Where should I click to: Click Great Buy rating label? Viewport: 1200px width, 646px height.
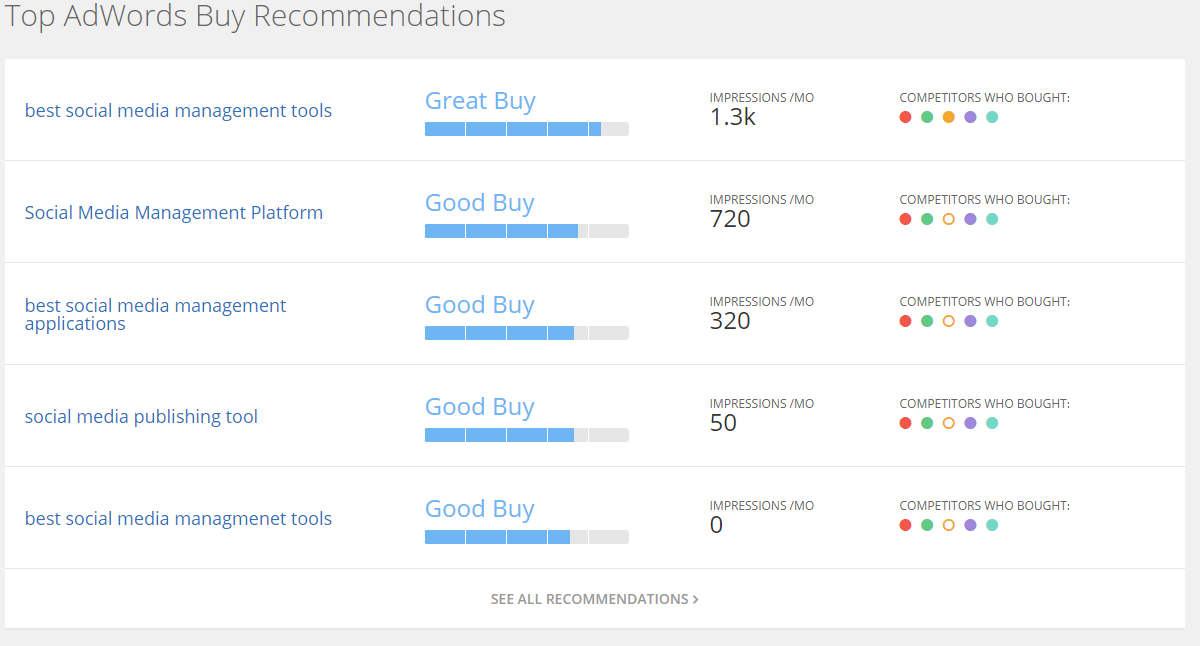coord(480,101)
